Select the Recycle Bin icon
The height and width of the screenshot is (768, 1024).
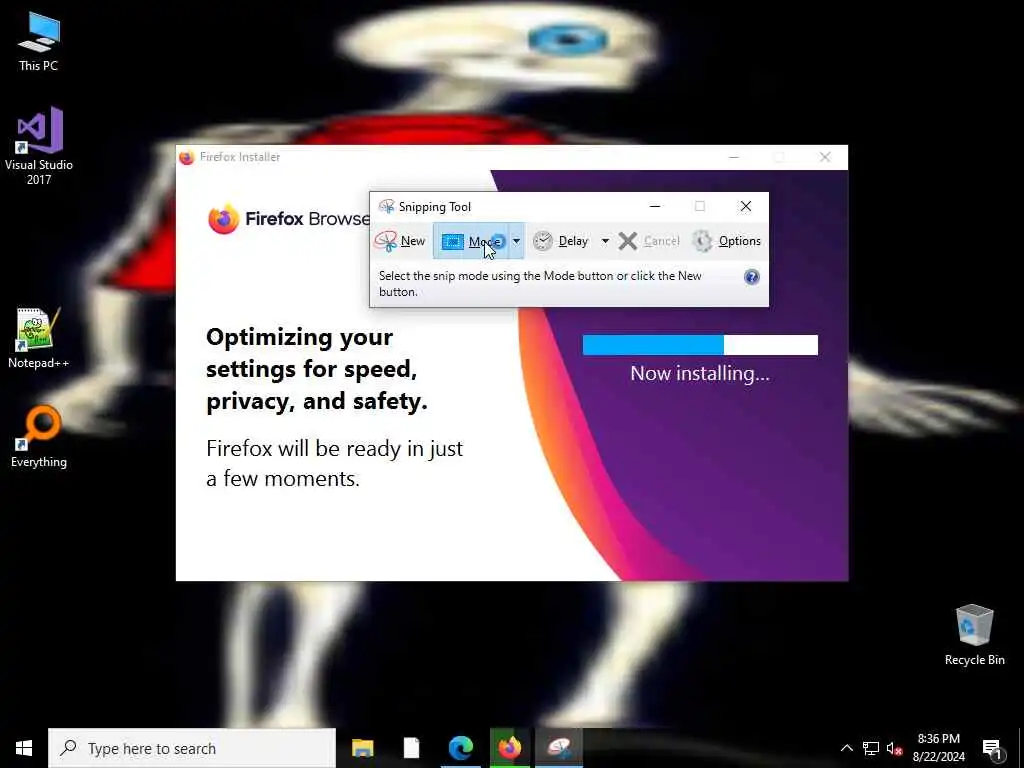974,635
